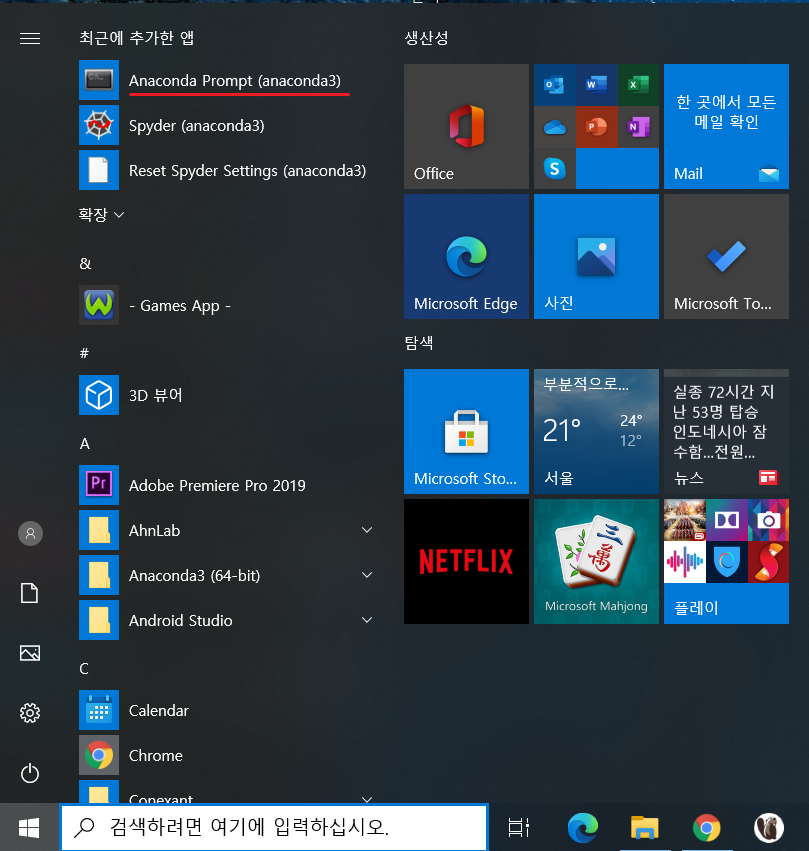Click the 최근에 추가한 앱 heading
Screen dimensions: 809x851
pyautogui.click(x=136, y=37)
